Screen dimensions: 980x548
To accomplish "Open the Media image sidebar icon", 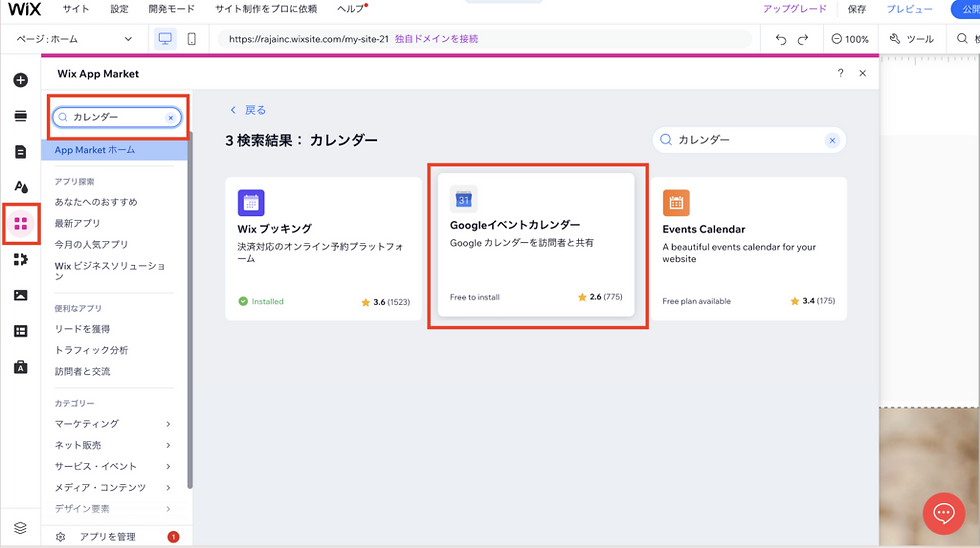I will (21, 295).
